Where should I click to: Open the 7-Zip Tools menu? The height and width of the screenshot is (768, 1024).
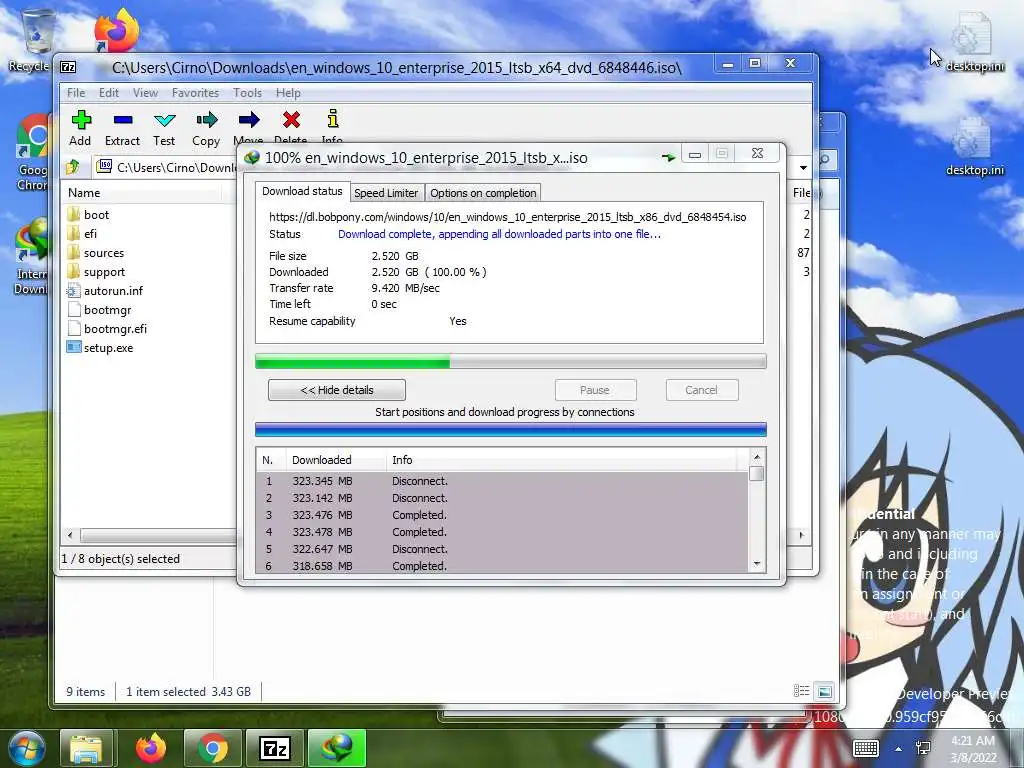coord(248,93)
